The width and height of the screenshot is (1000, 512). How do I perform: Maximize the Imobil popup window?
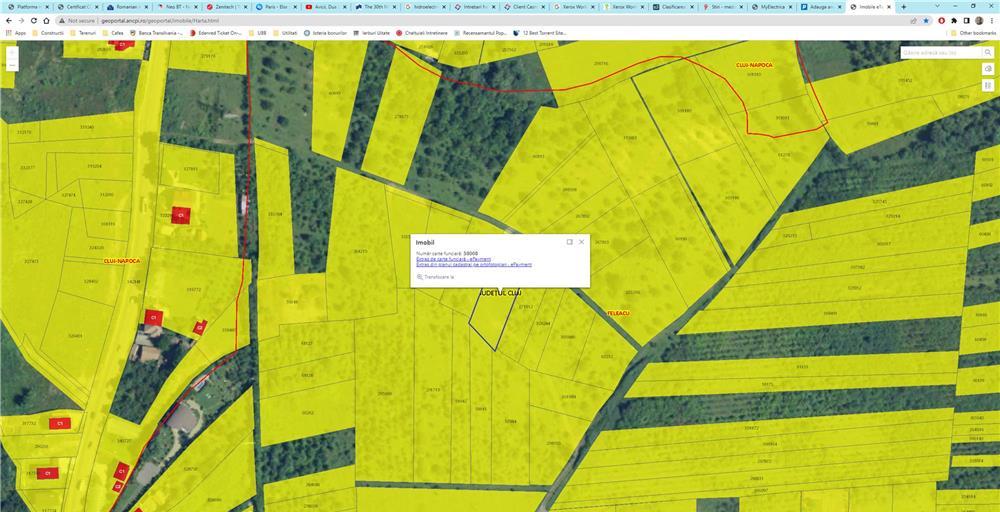[570, 242]
